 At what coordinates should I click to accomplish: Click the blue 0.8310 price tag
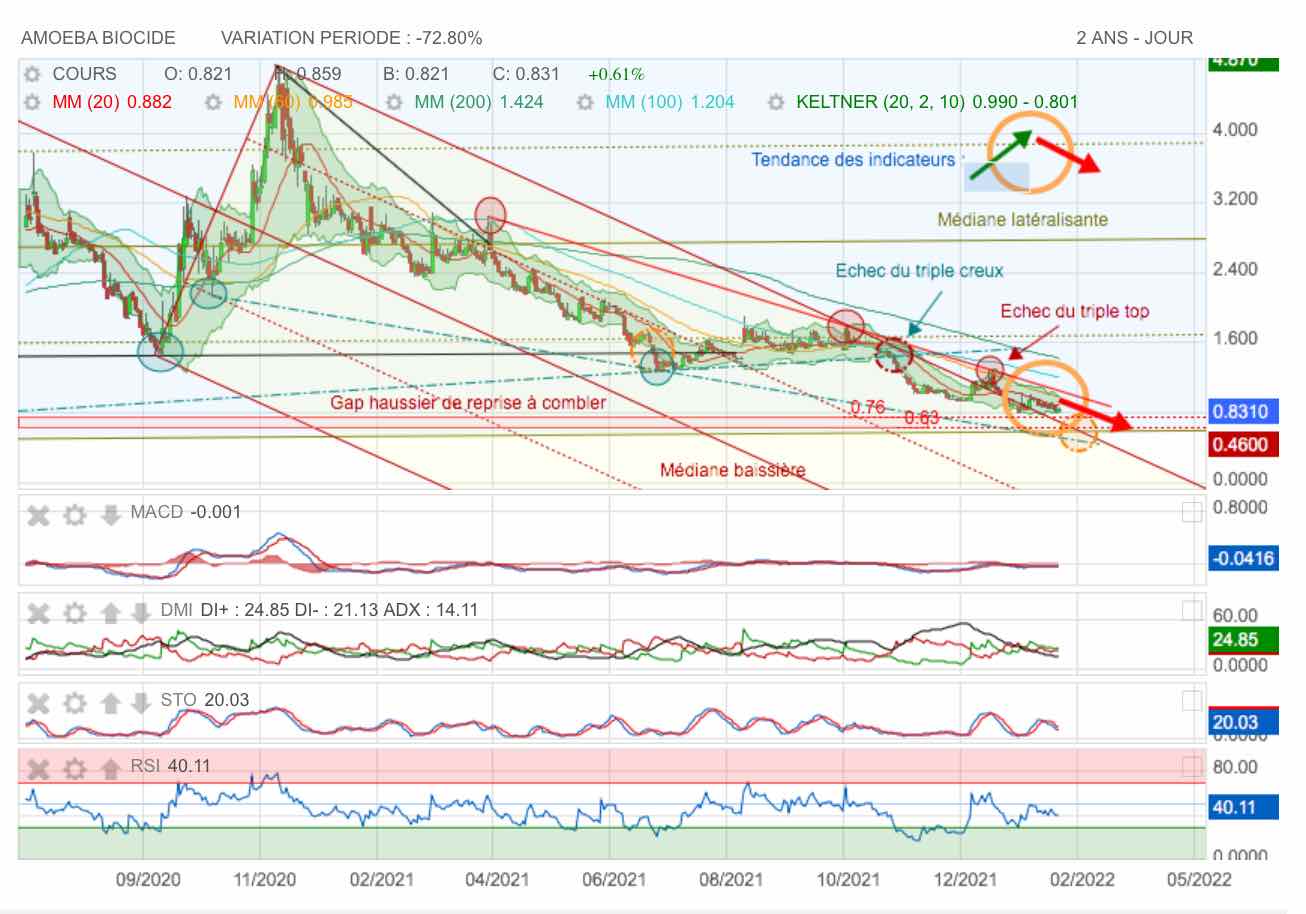pos(1243,411)
